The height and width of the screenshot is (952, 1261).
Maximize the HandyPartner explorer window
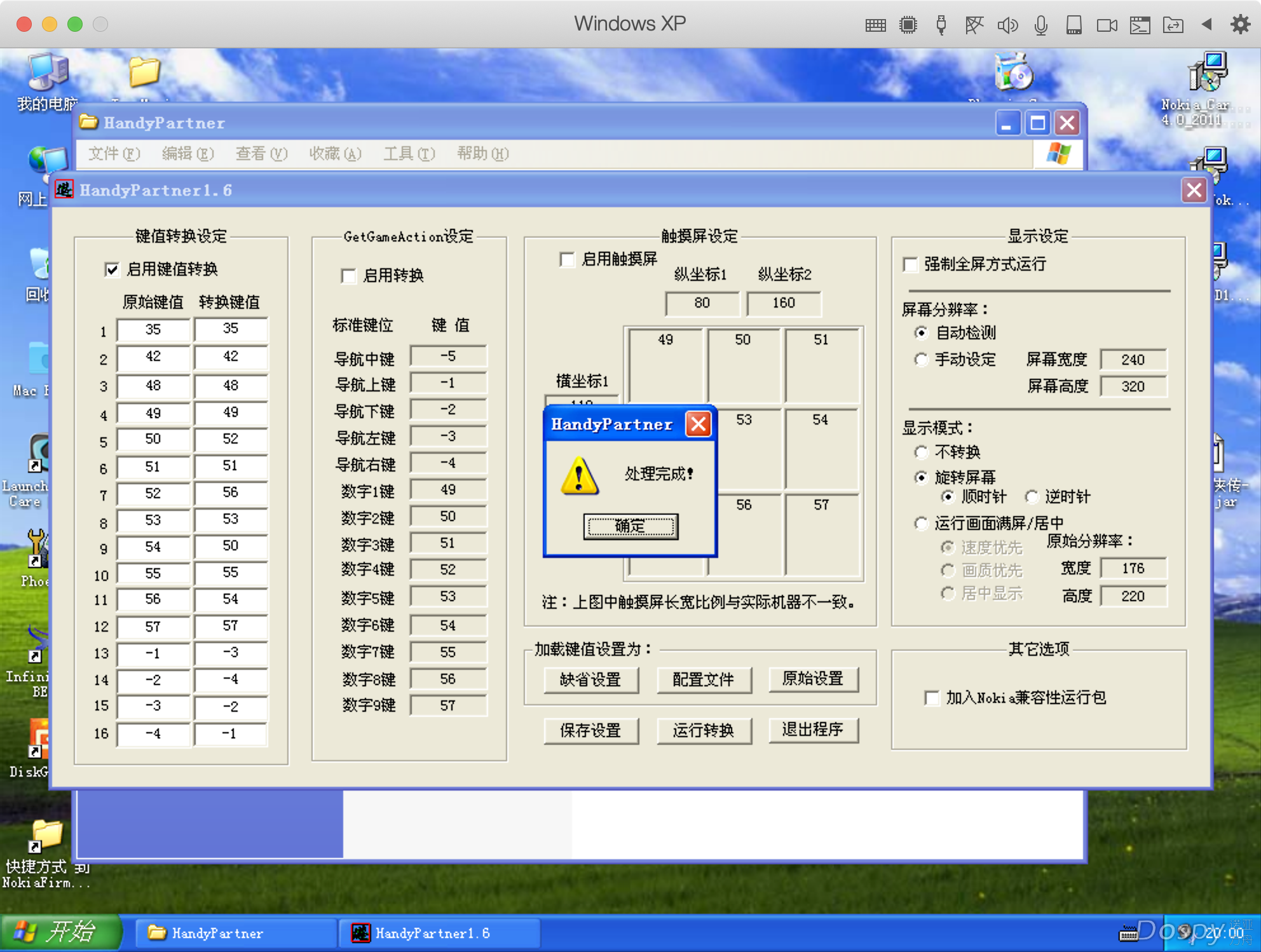(1037, 123)
